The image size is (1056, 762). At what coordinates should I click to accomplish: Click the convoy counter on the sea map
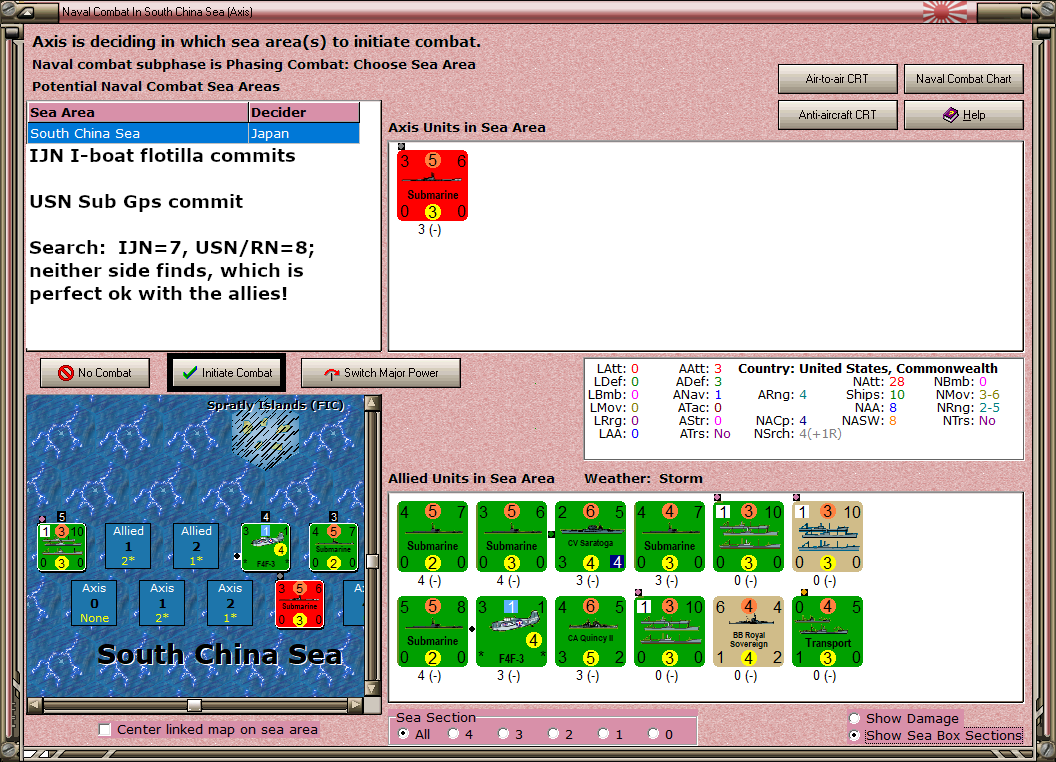tap(62, 547)
